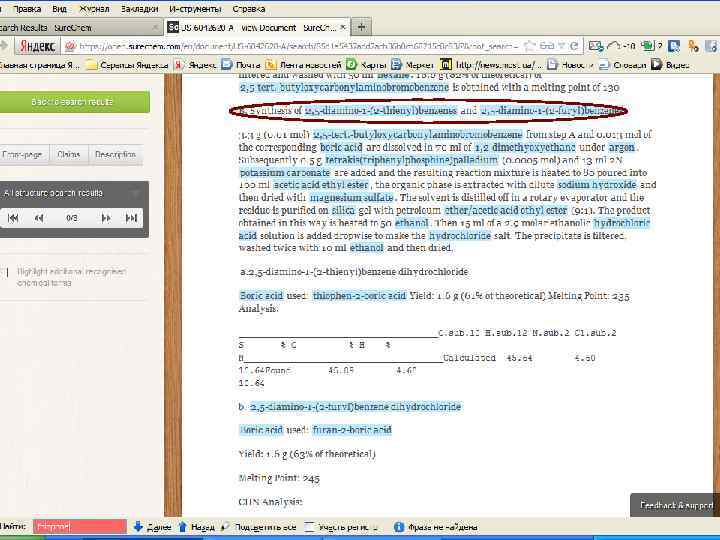Click highlighted term furan-2-boric acid
The width and height of the screenshot is (720, 540).
tap(352, 430)
